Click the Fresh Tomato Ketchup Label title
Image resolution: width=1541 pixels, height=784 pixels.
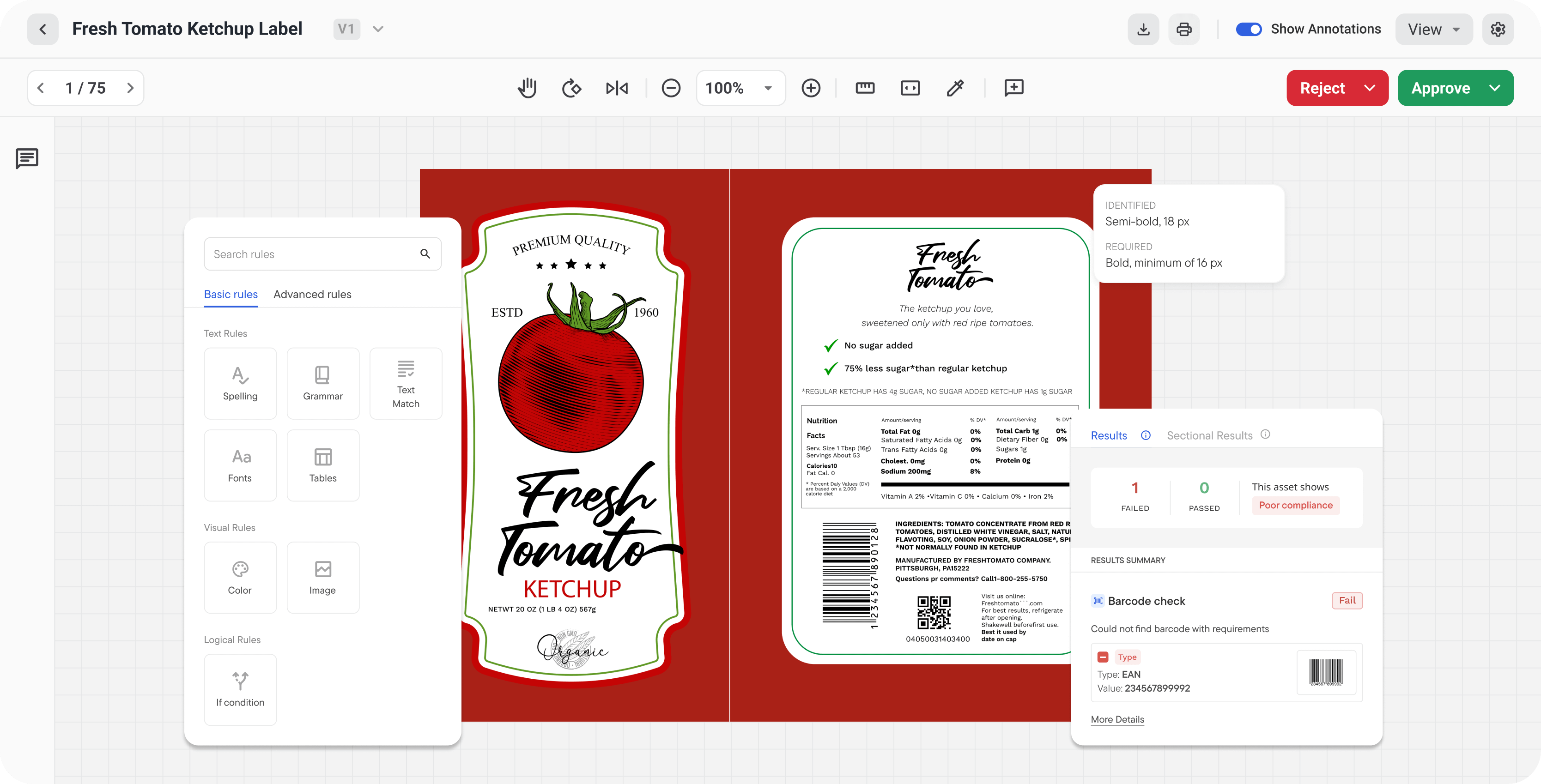coord(187,29)
